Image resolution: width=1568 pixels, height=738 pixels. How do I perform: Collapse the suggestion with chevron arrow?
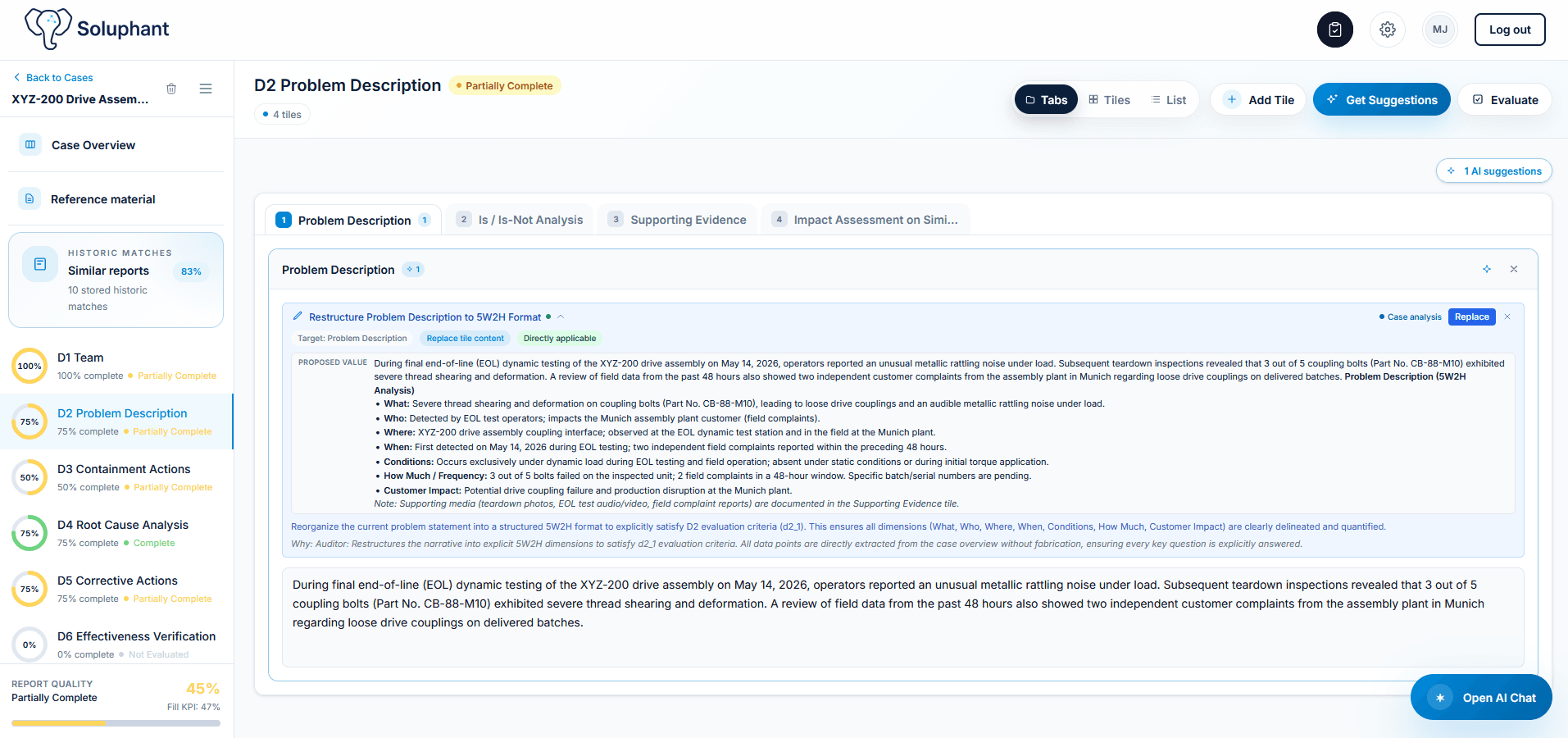click(561, 317)
